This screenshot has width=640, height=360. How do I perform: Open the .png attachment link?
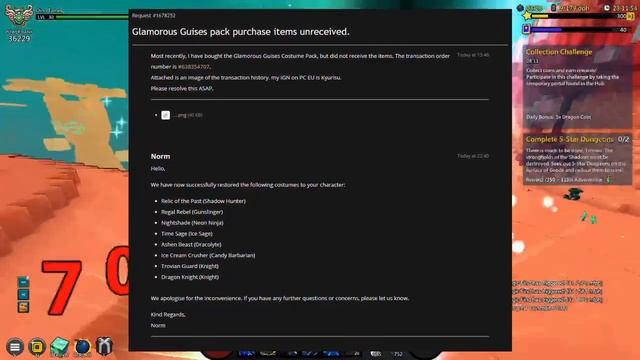[x=188, y=115]
